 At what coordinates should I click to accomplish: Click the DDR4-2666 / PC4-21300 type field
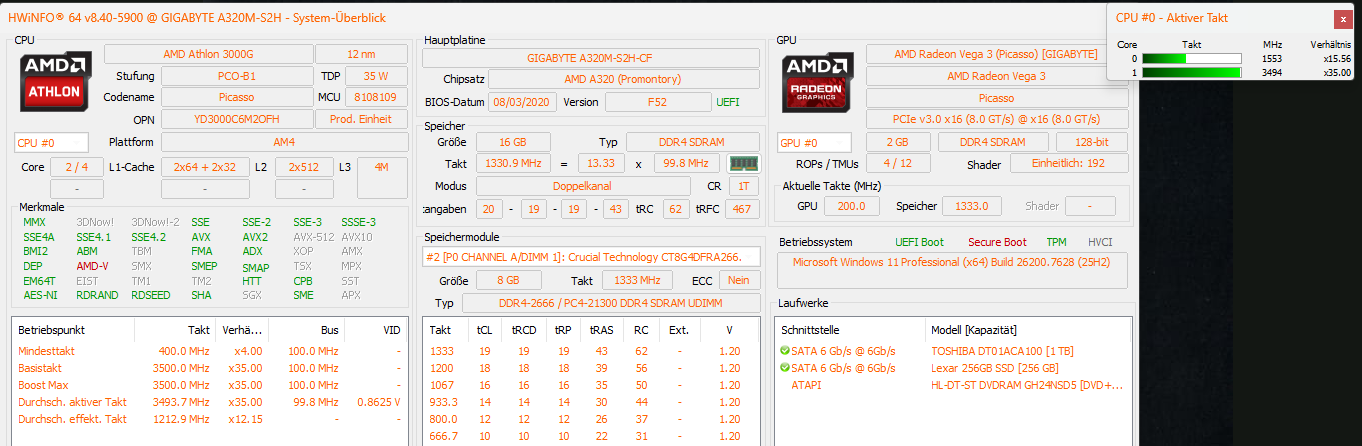pyautogui.click(x=611, y=302)
